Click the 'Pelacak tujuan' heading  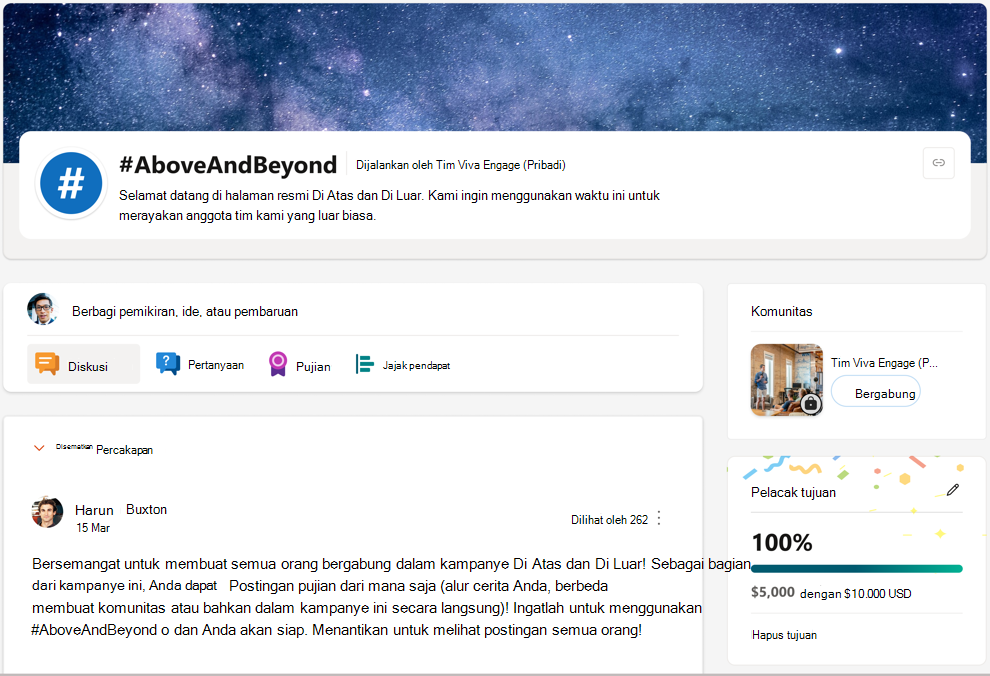coord(793,492)
